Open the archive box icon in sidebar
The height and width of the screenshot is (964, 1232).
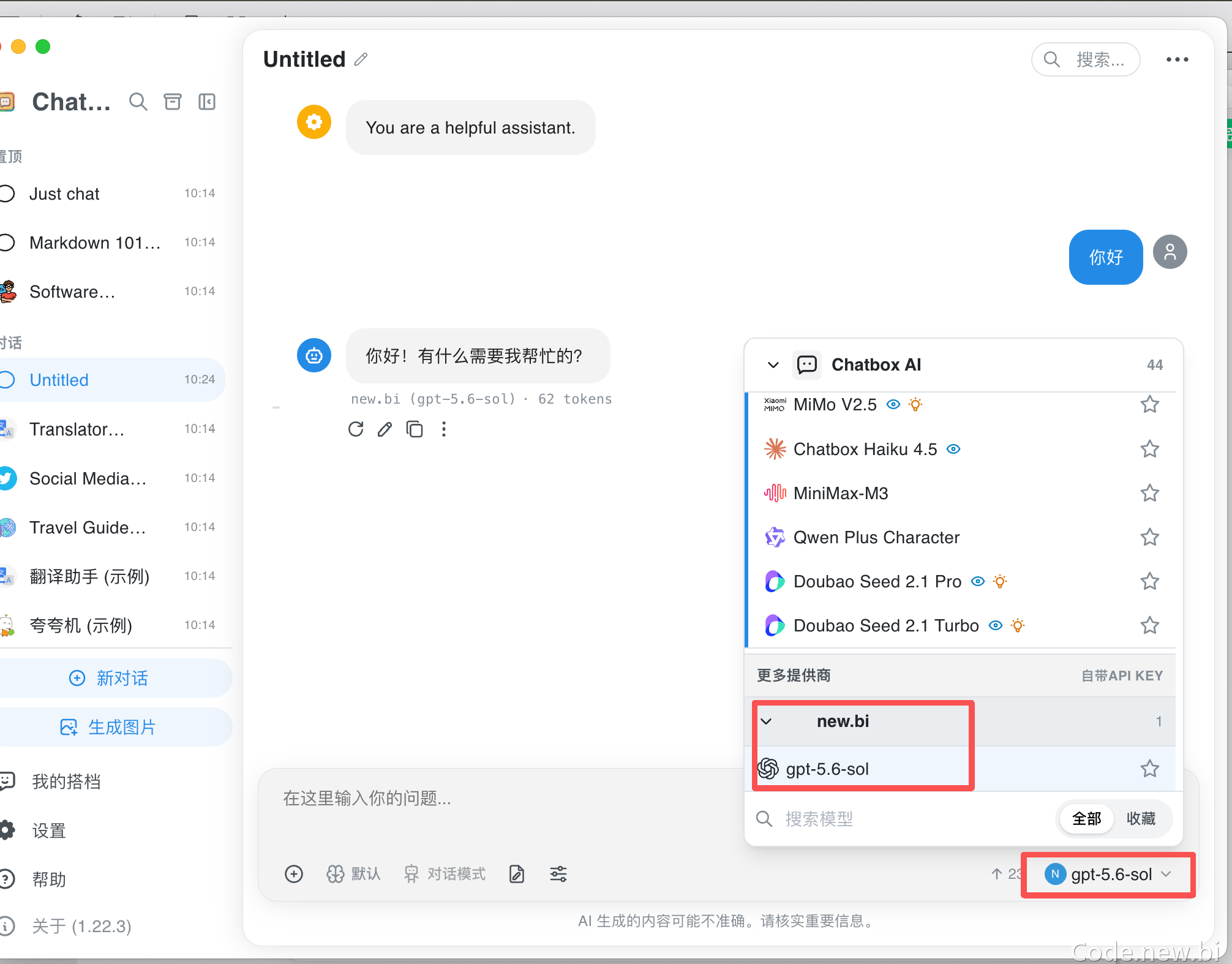tap(173, 102)
